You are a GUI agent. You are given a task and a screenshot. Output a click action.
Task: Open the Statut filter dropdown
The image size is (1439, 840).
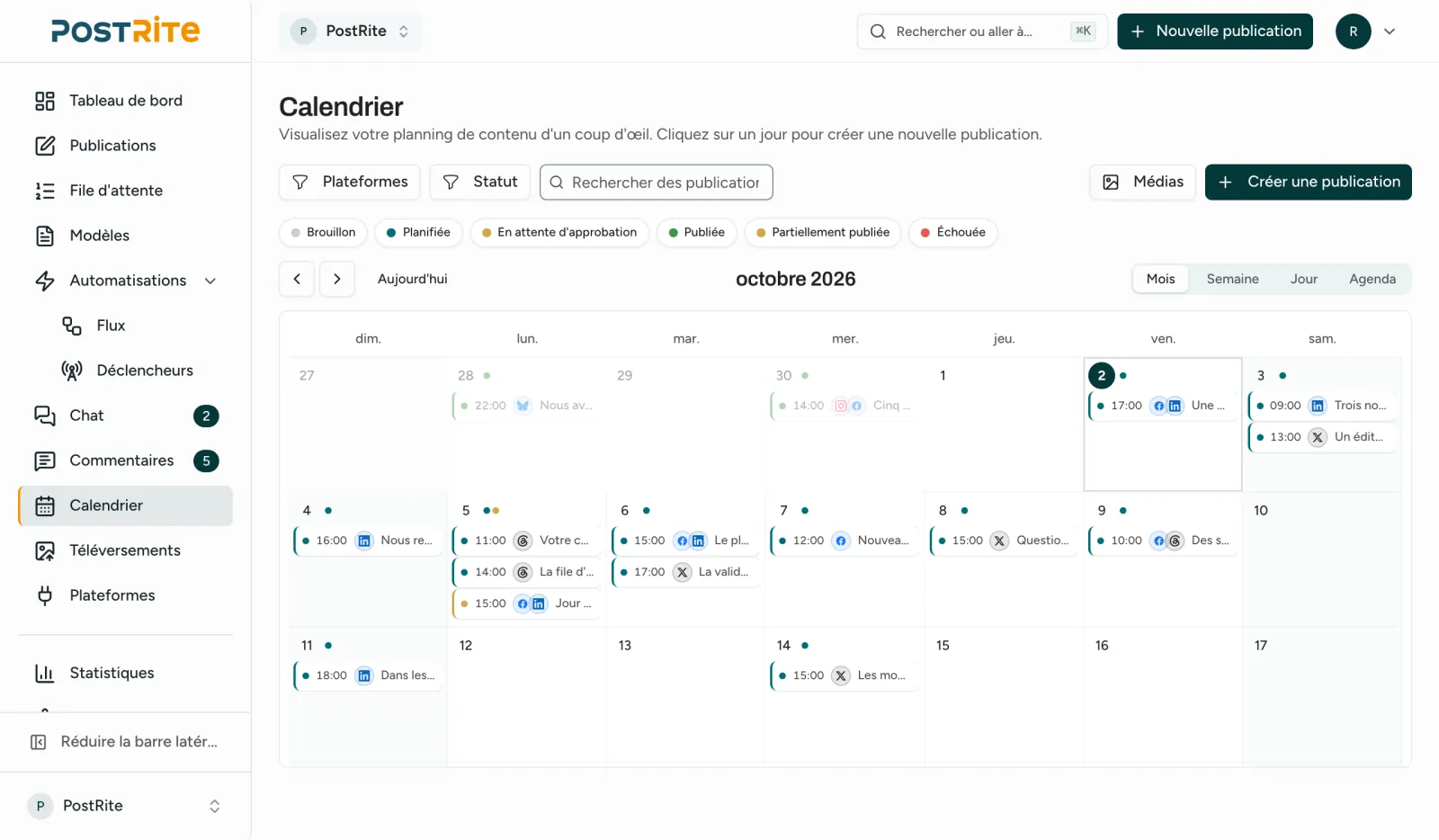[480, 182]
